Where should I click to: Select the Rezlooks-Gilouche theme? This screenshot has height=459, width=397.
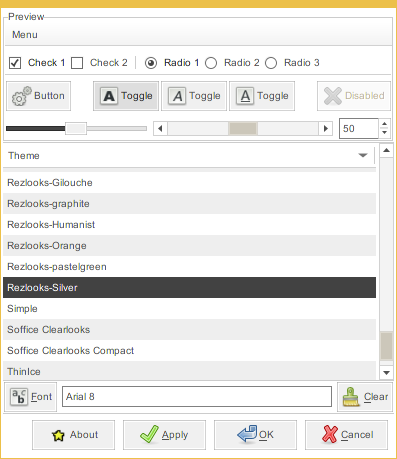click(189, 183)
